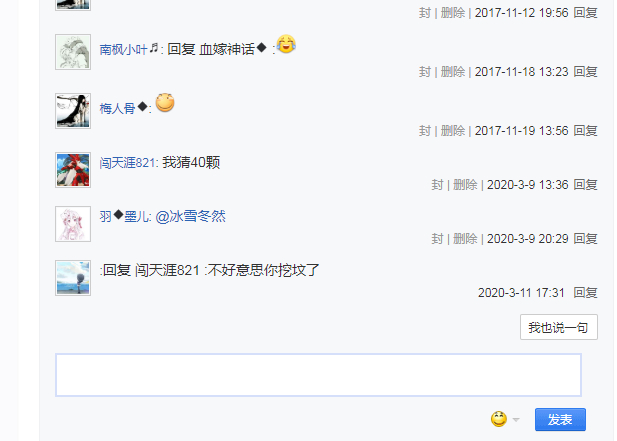The image size is (617, 441).
Task: Open 羽◆墨儿's avatar image
Action: (73, 224)
